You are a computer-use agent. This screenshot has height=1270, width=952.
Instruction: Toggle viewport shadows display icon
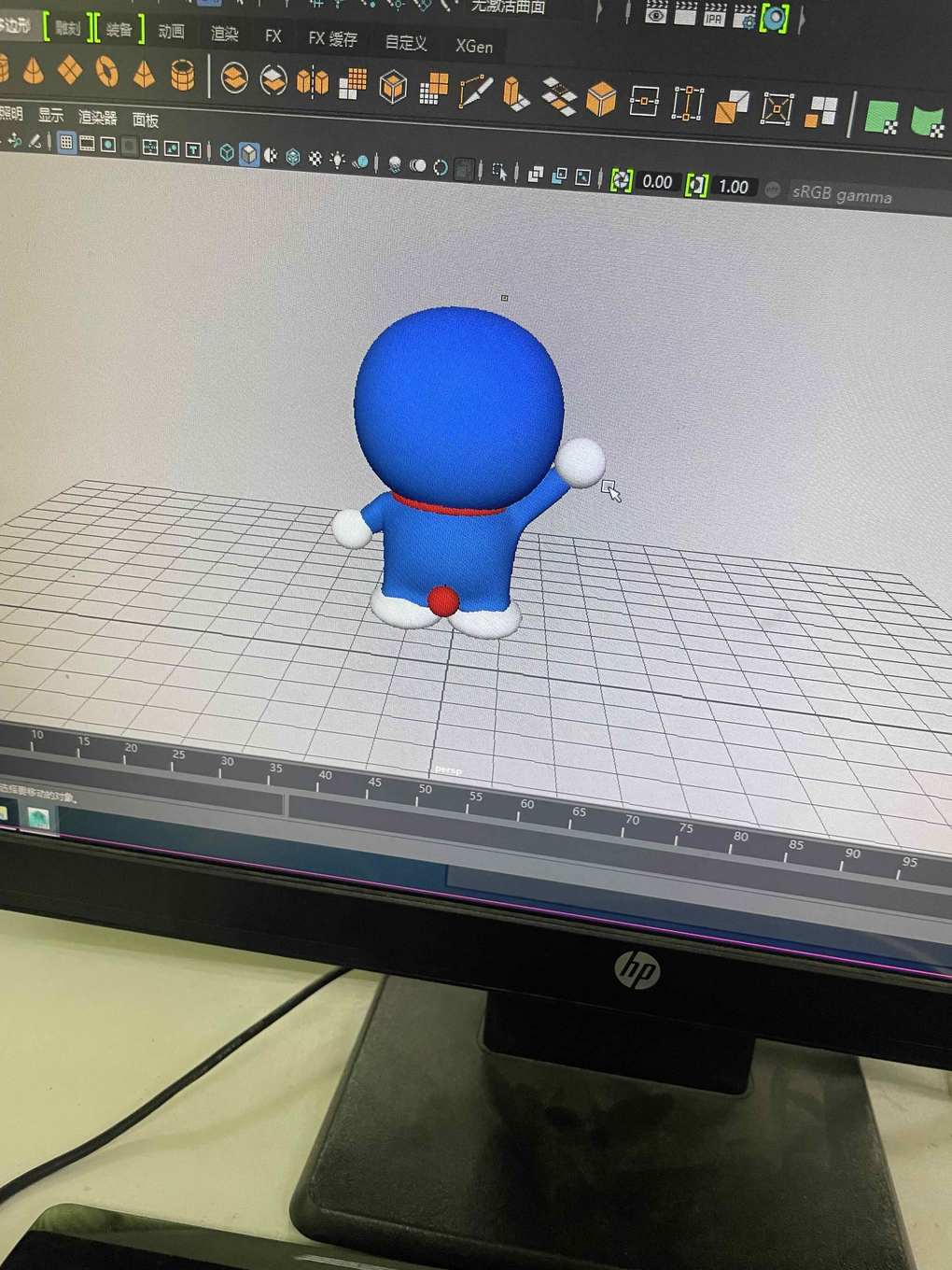click(360, 162)
